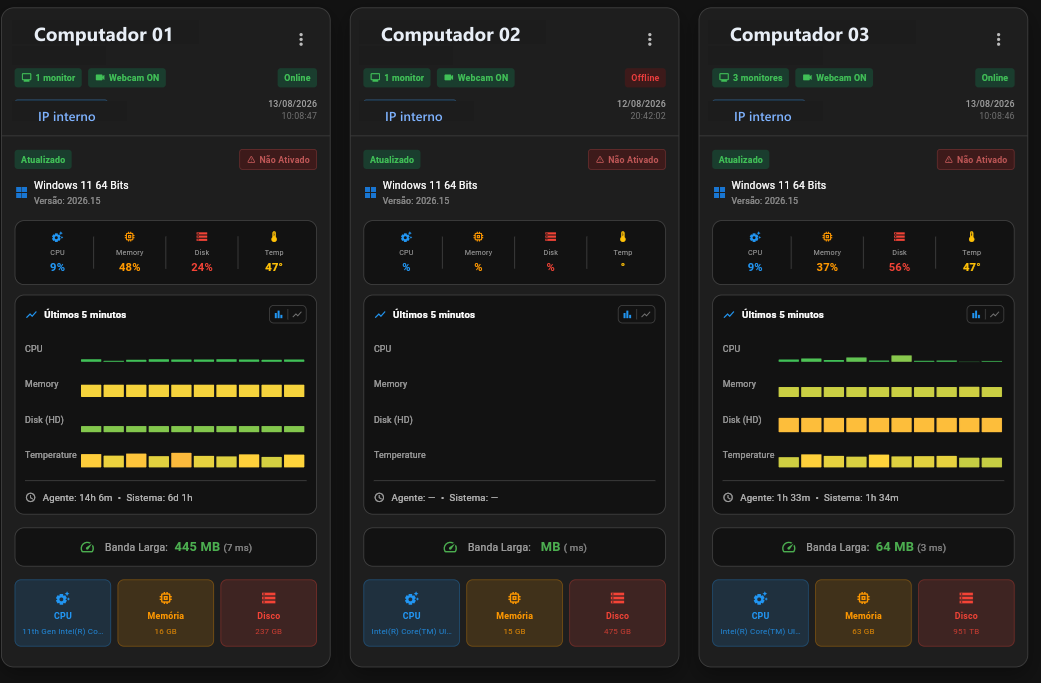Click the Memory usage bar in Computador 01 chart
The width and height of the screenshot is (1041, 683).
193,391
